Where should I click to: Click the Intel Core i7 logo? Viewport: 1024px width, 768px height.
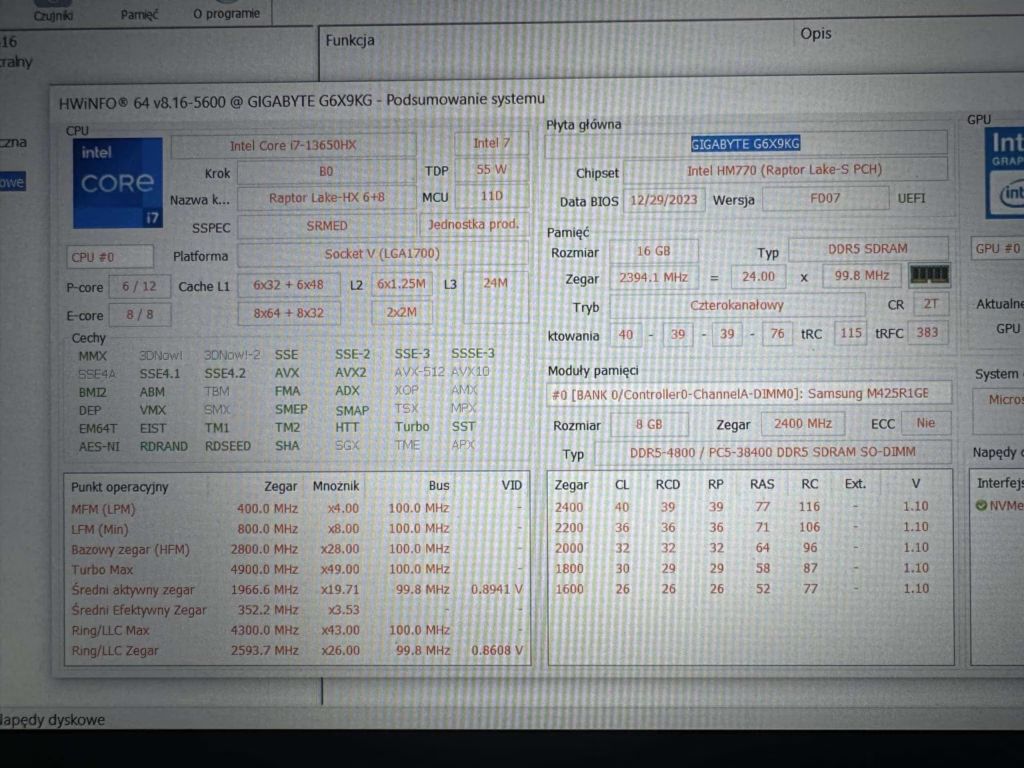pyautogui.click(x=118, y=184)
